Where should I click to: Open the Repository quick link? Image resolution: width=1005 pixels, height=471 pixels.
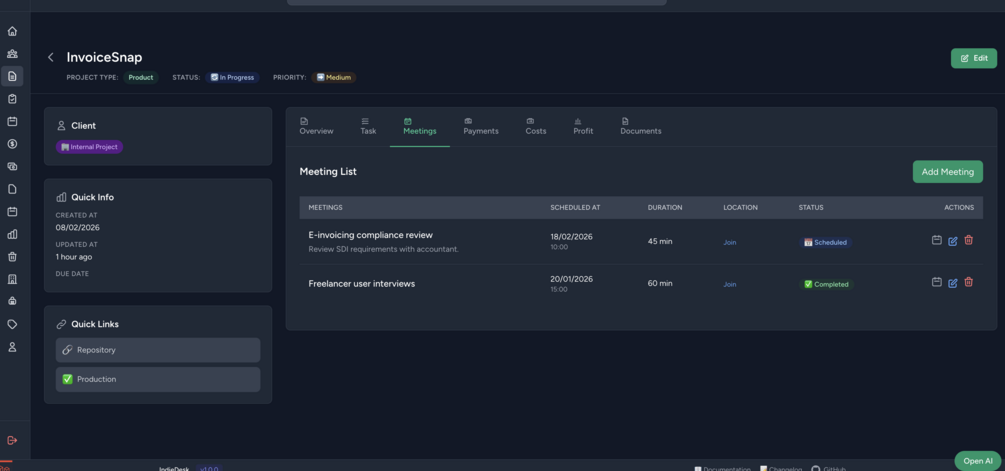click(x=158, y=350)
